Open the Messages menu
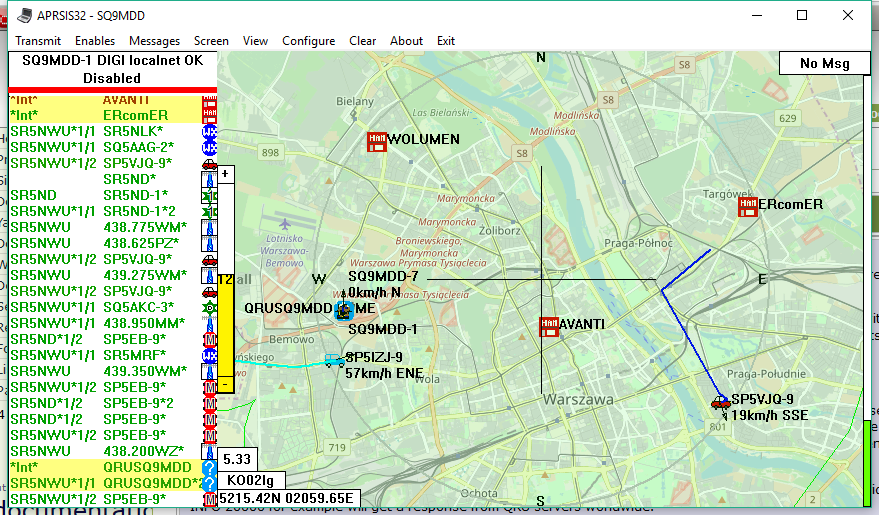879x515 pixels. [x=154, y=41]
